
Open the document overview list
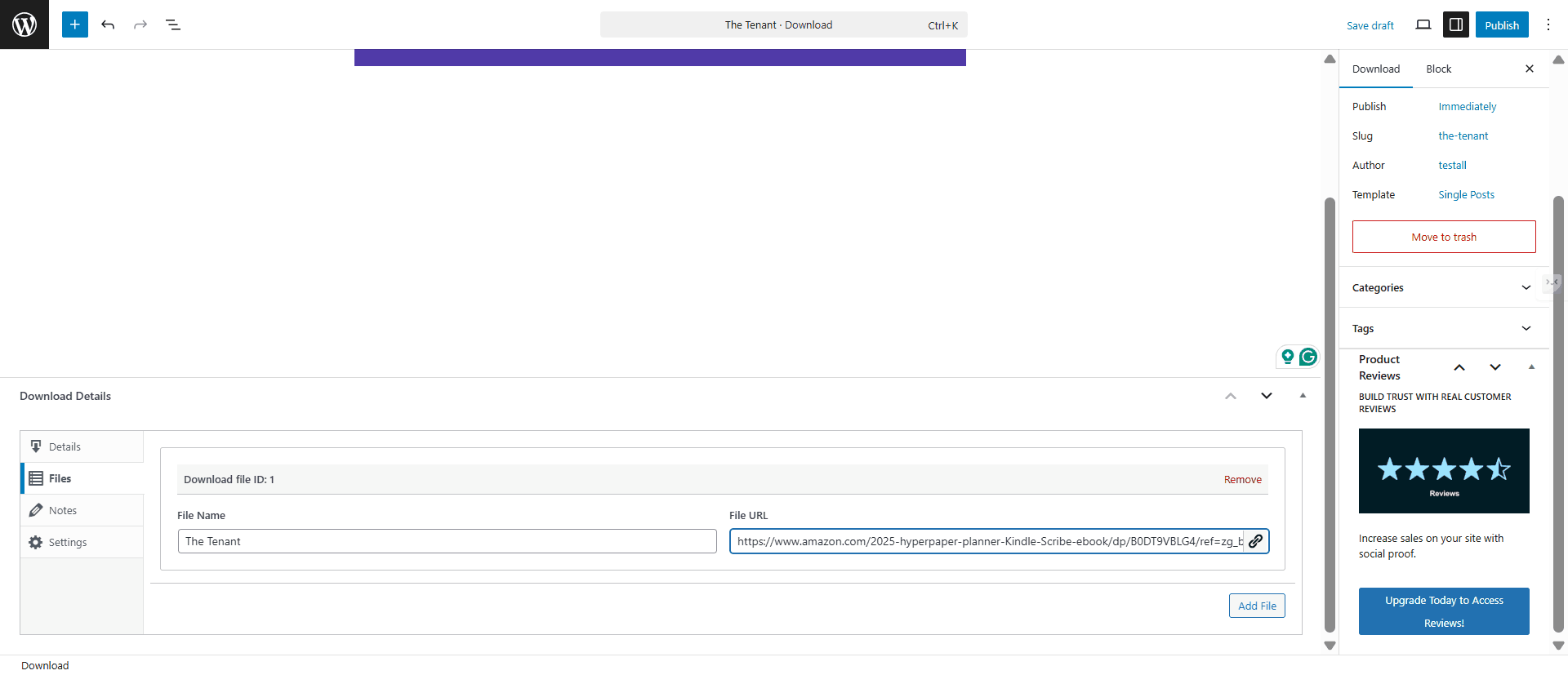click(x=173, y=24)
